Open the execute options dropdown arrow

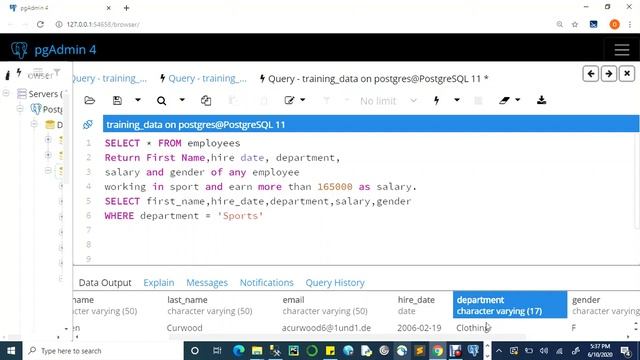pos(457,100)
